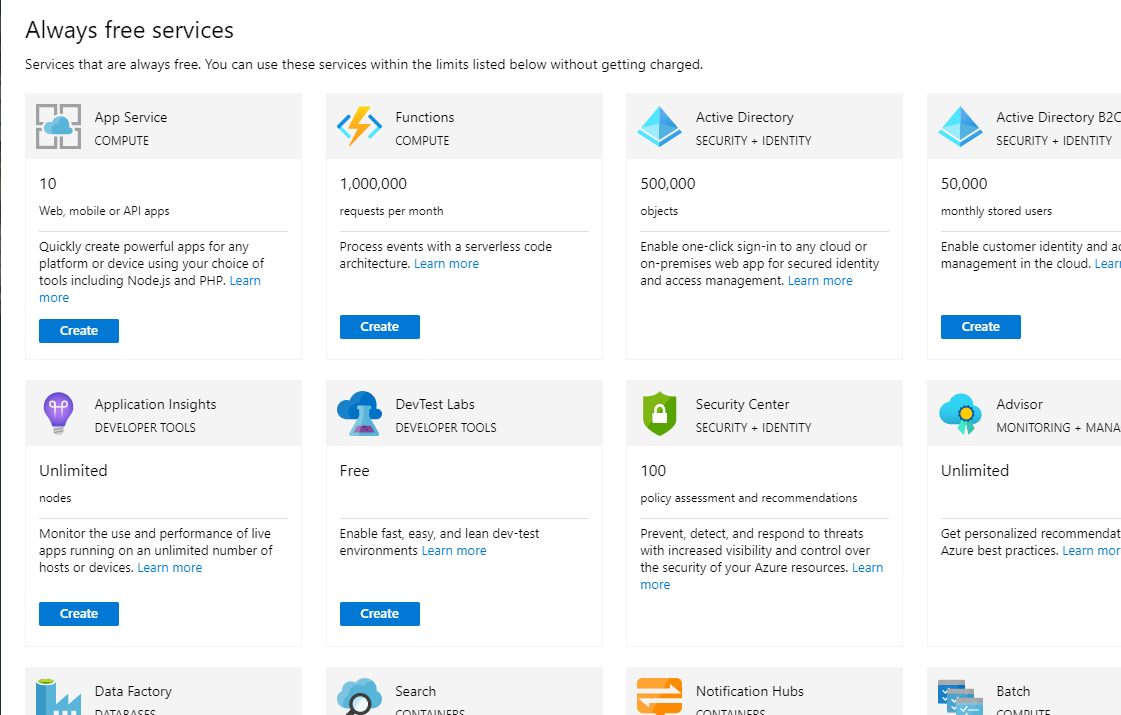The width and height of the screenshot is (1121, 715).
Task: Click 'Web, mobile or API apps' text
Action: (104, 211)
